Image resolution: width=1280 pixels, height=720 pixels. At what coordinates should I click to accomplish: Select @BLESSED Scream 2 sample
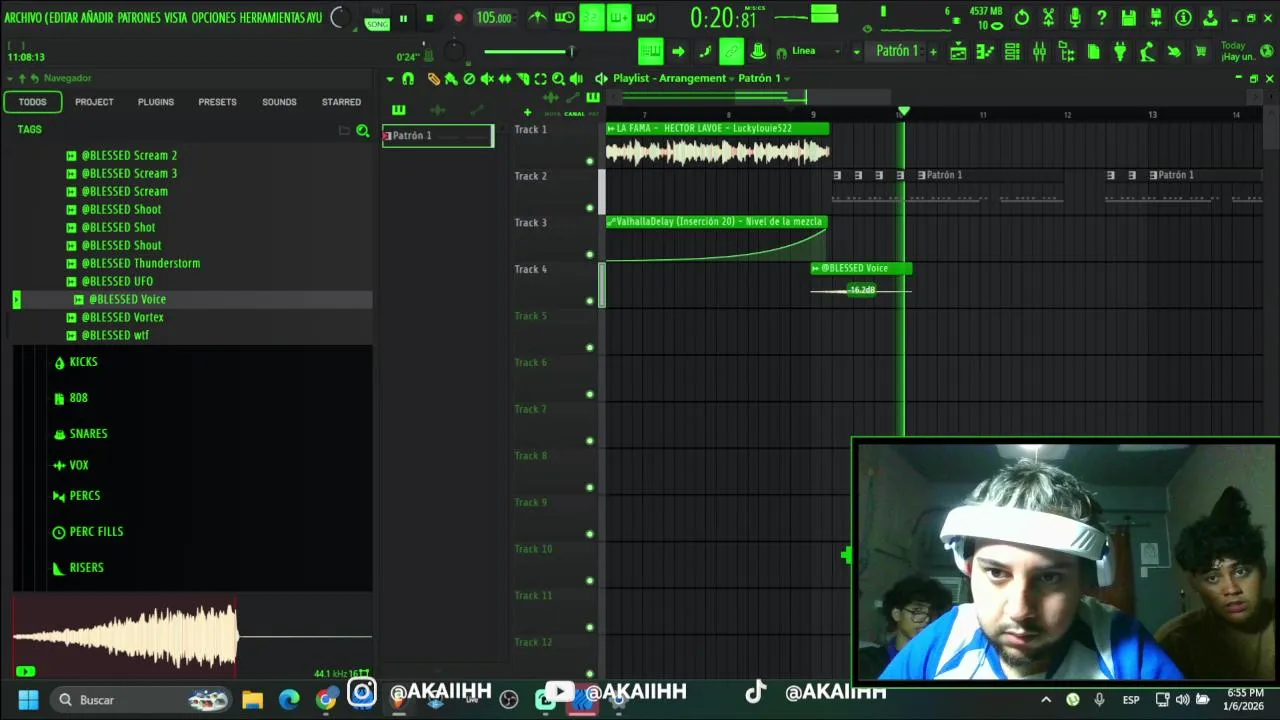[129, 155]
